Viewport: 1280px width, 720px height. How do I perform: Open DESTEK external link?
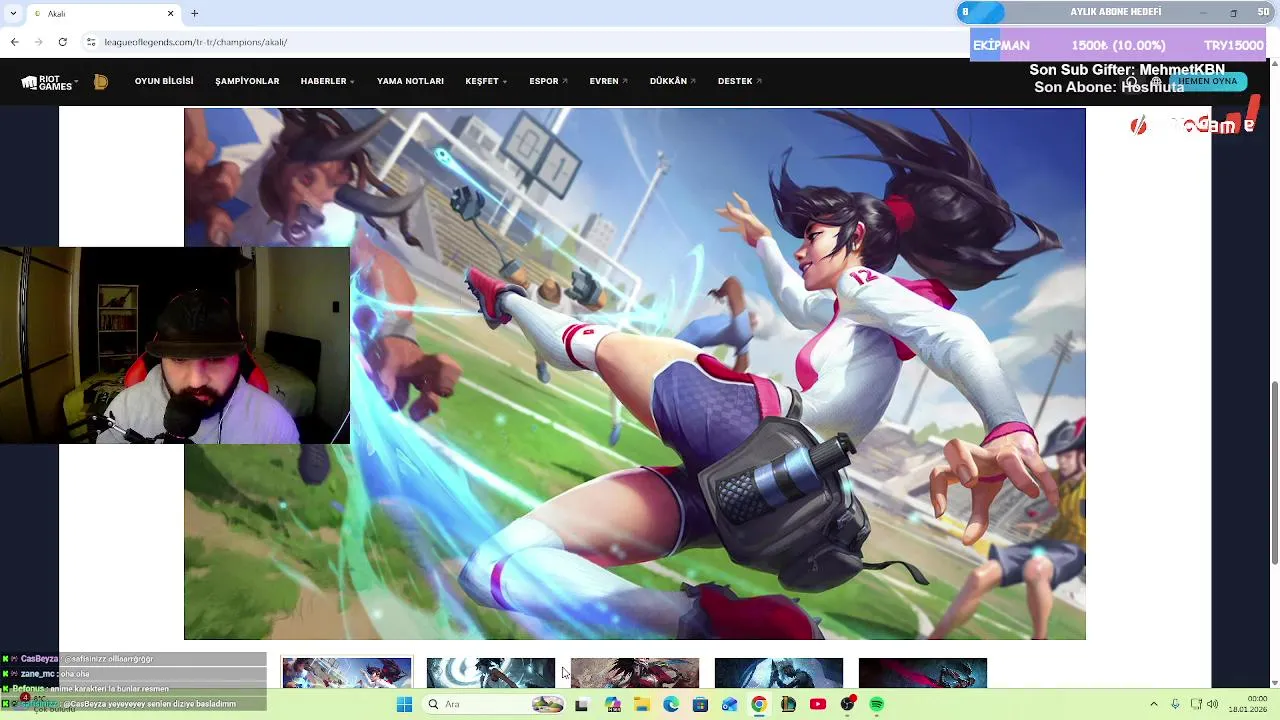(x=739, y=81)
